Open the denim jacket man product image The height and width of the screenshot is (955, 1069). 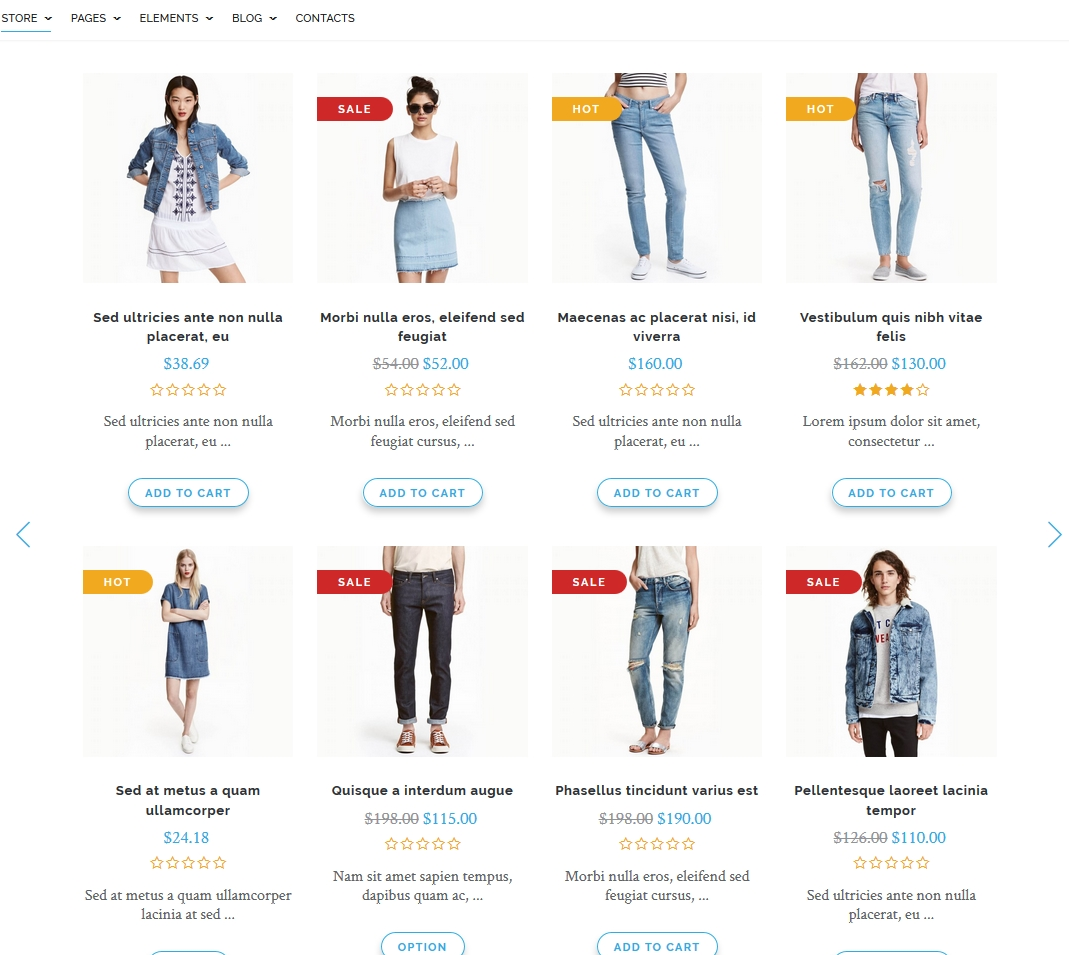[891, 651]
